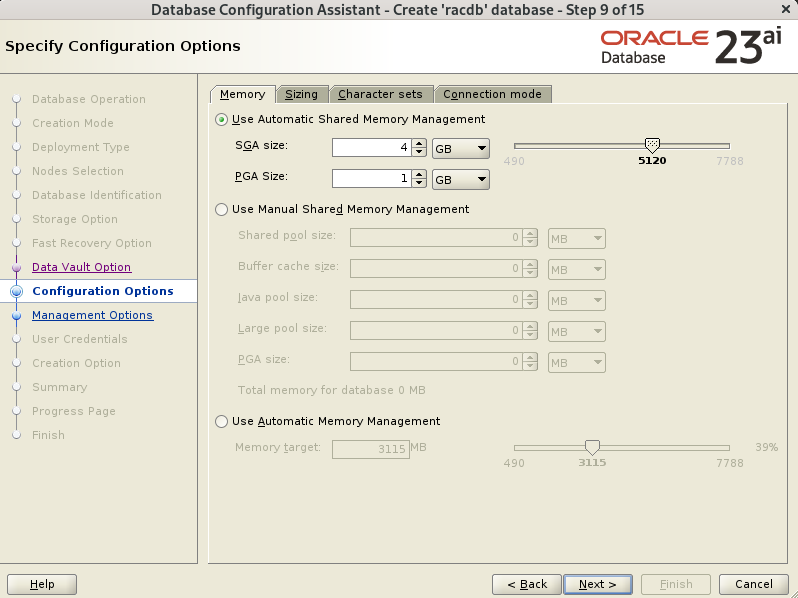Open the Shared pool size MB dropdown

coord(577,239)
